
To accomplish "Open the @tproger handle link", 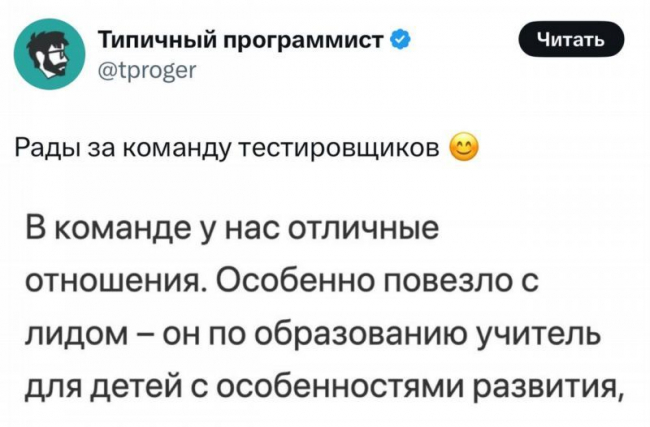I will click(148, 71).
